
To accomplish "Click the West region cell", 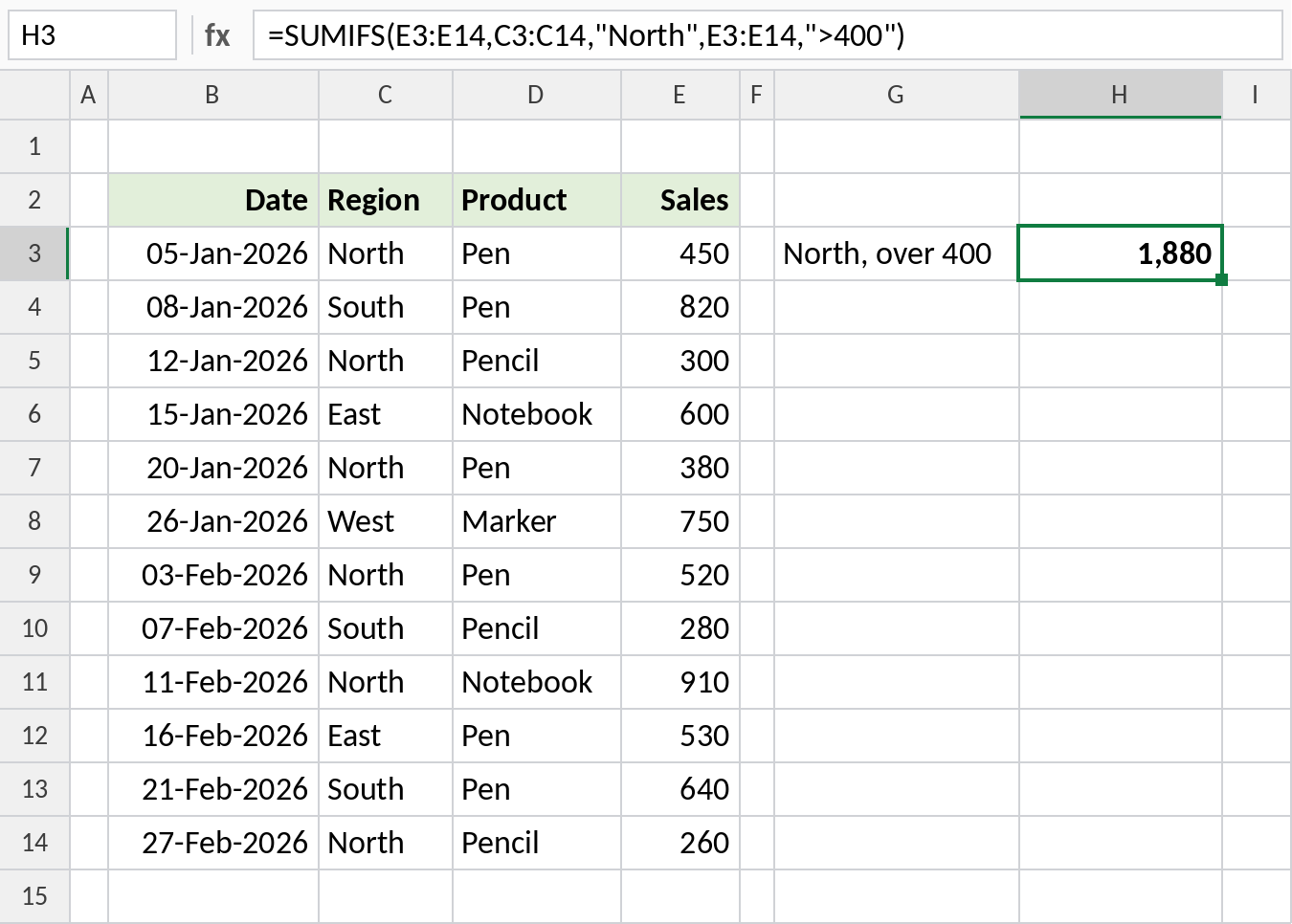I will [x=386, y=521].
